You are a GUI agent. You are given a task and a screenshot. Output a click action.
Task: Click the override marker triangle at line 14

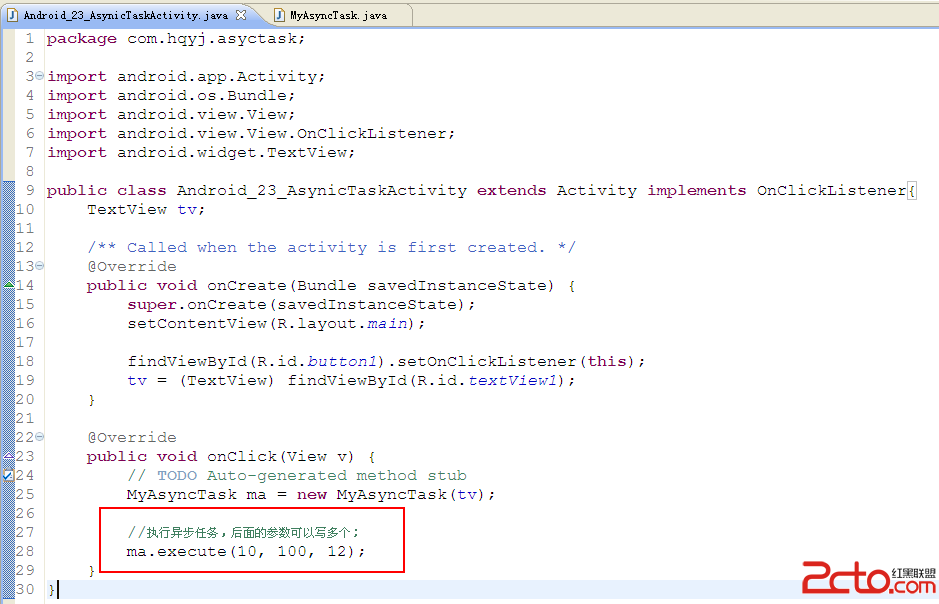tap(9, 284)
